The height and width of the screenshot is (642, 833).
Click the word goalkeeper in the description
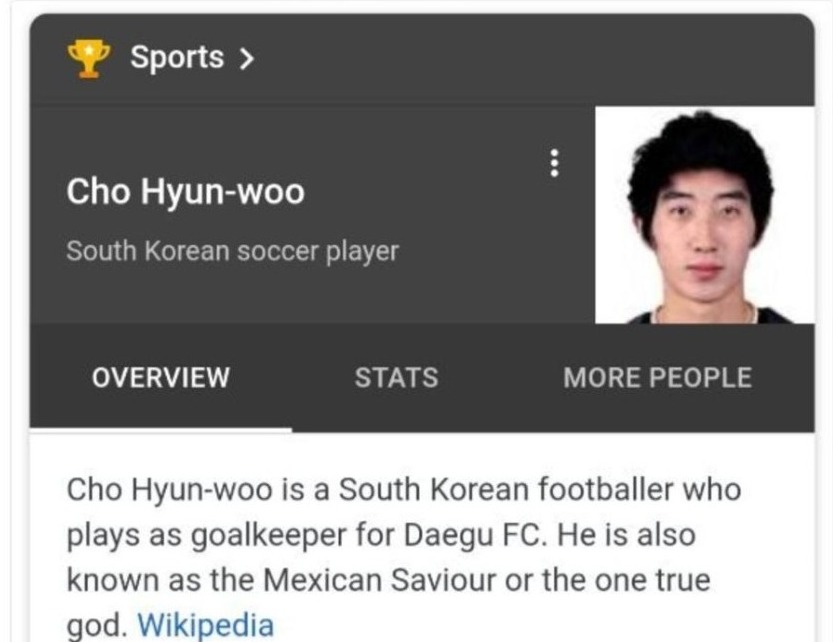[268, 536]
